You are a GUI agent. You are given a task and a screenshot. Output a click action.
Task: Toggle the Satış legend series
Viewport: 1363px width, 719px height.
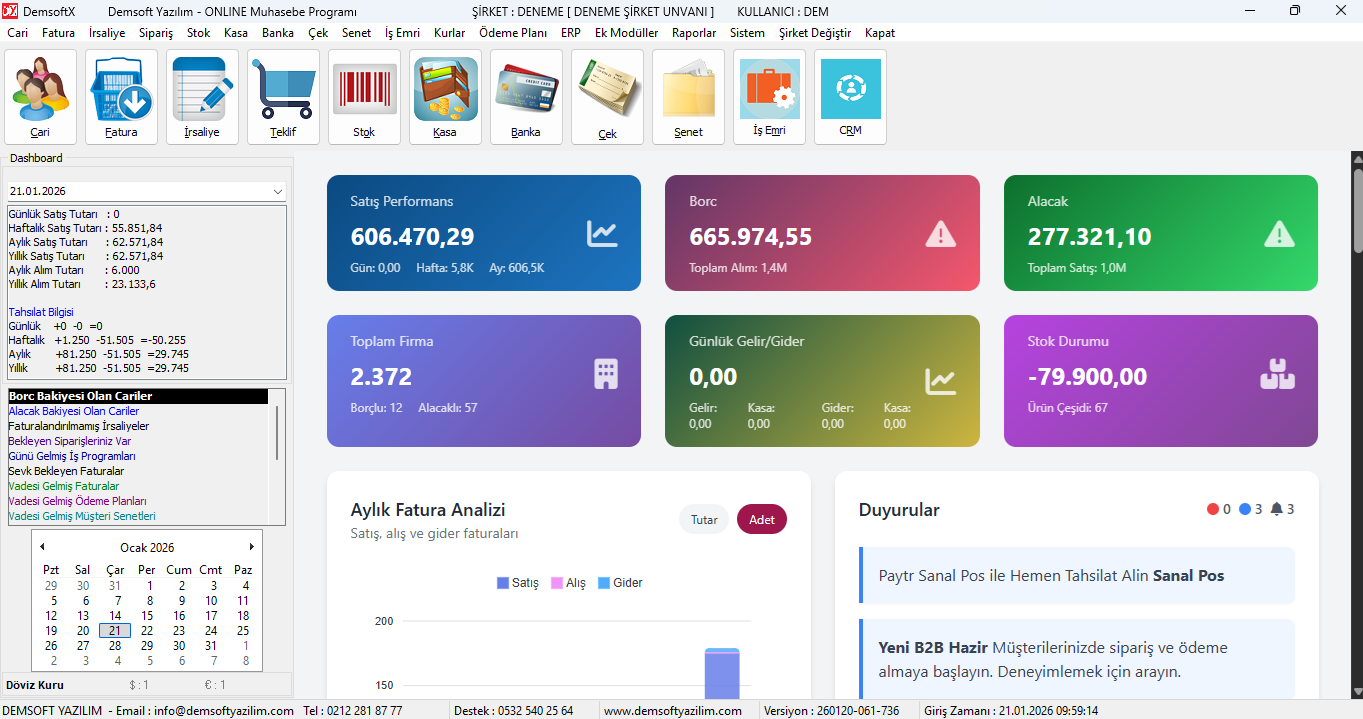point(518,583)
